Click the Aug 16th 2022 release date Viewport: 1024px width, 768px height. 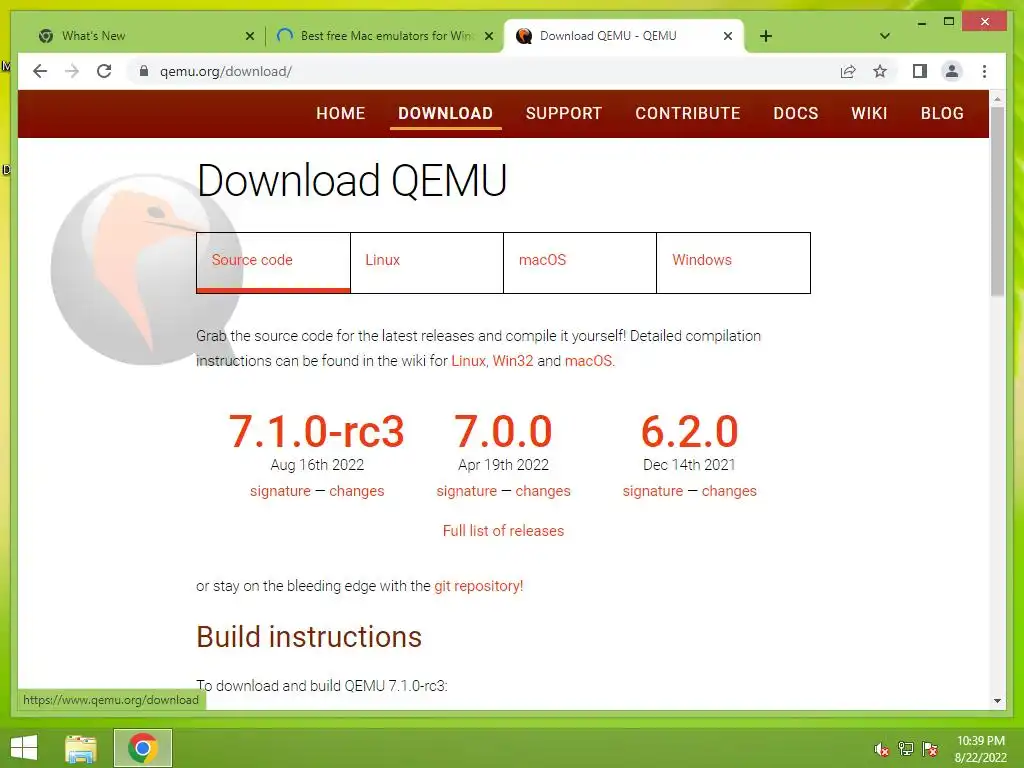[x=317, y=465]
